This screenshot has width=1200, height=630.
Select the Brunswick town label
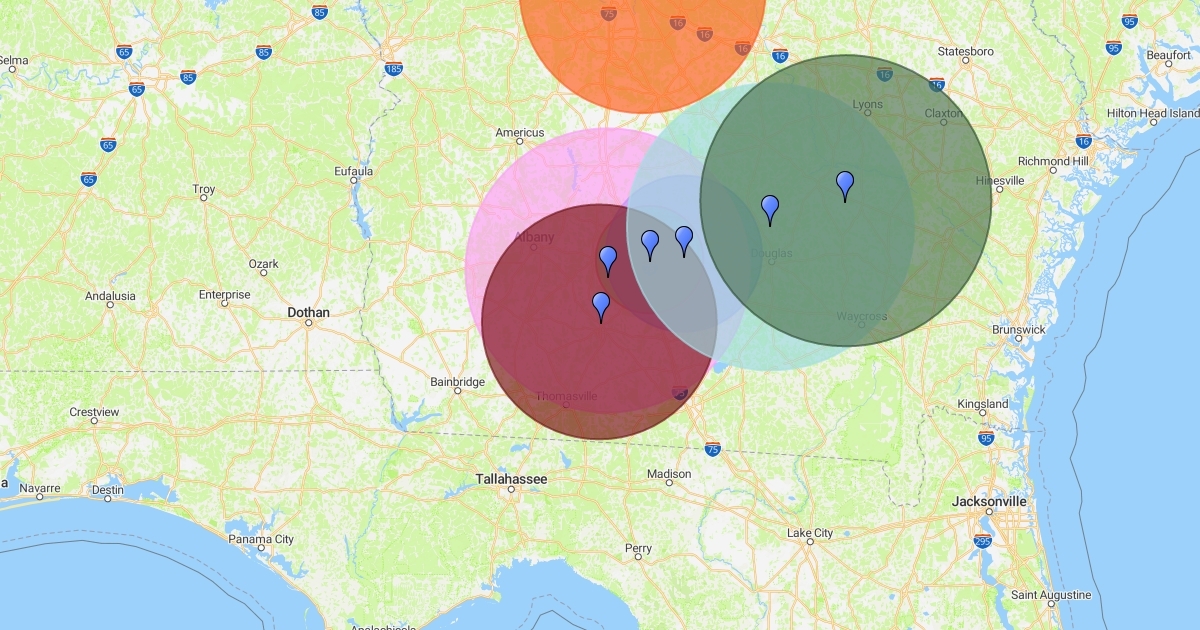(1019, 329)
